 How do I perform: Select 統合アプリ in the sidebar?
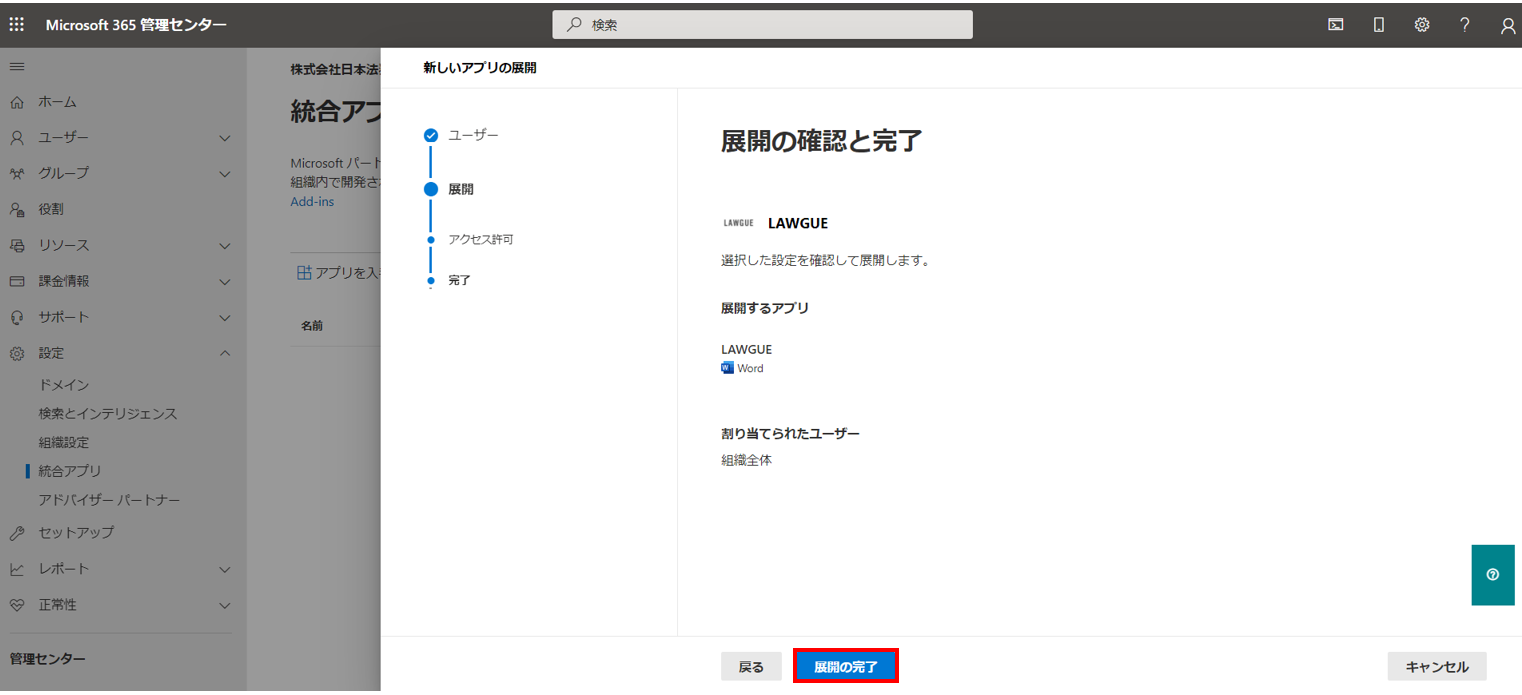pyautogui.click(x=70, y=471)
